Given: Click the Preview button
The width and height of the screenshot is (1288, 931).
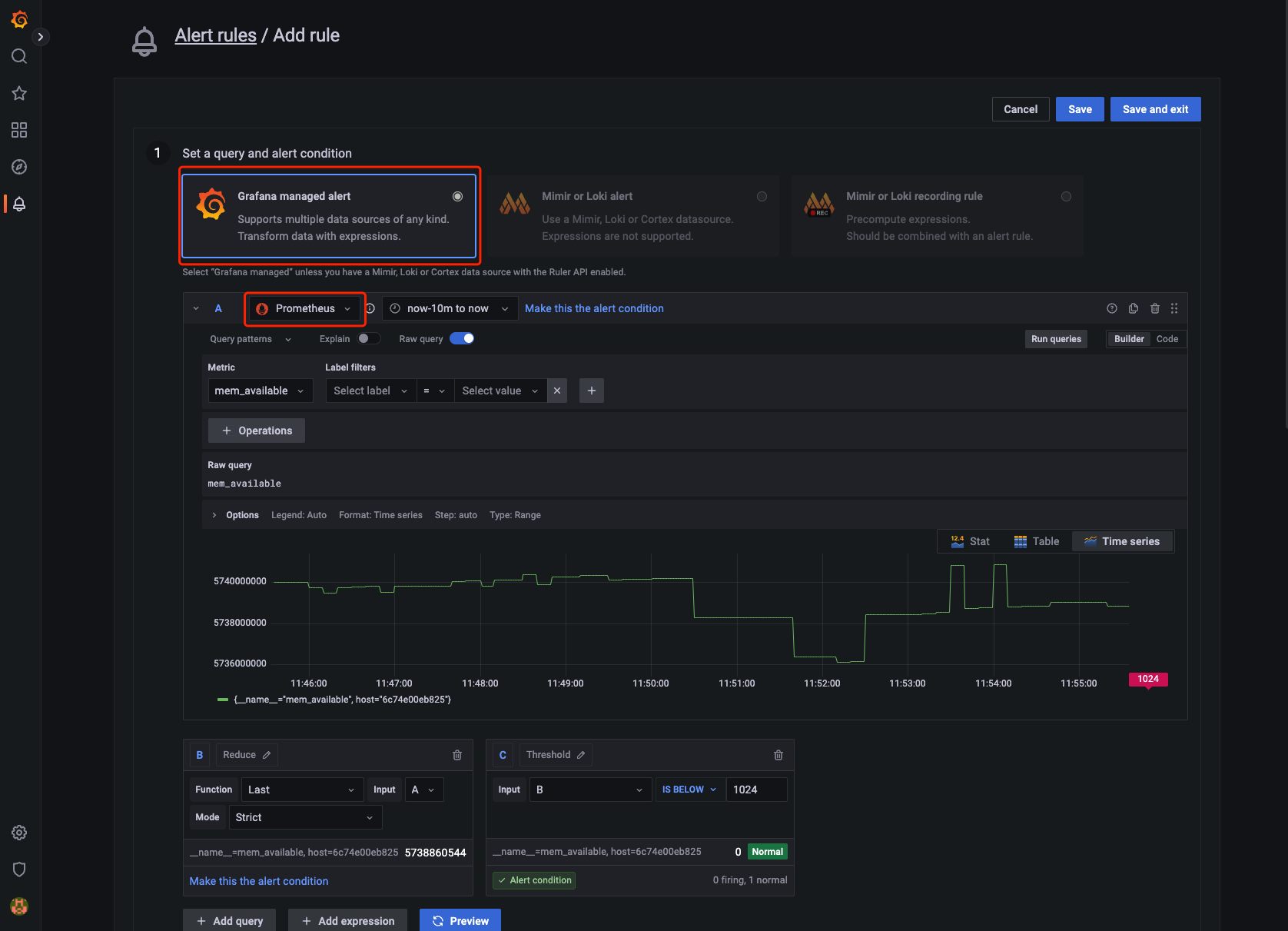Looking at the screenshot, I should [460, 920].
